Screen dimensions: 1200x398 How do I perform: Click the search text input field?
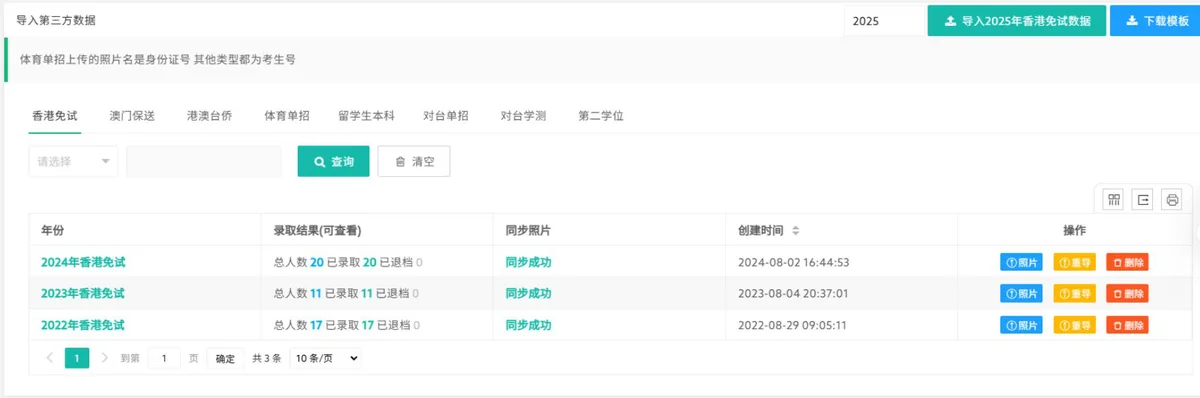coord(204,161)
